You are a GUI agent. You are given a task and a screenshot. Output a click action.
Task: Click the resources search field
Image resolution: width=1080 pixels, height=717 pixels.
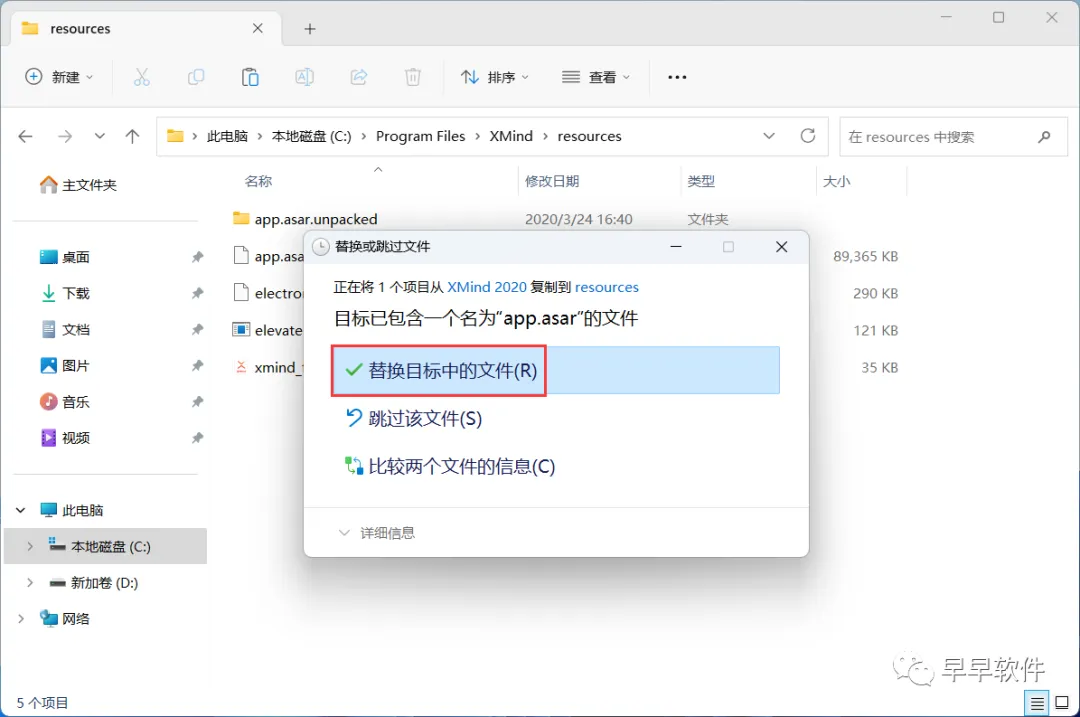pos(953,137)
